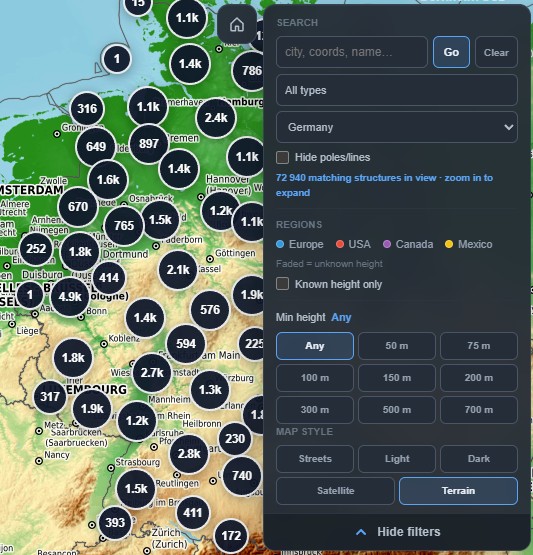
Task: Click the purple Canada region dot
Action: tap(387, 244)
